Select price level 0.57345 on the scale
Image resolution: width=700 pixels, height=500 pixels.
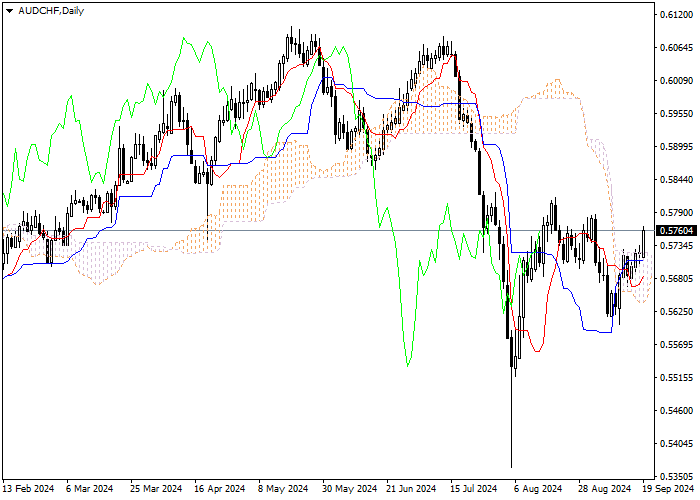[677, 246]
